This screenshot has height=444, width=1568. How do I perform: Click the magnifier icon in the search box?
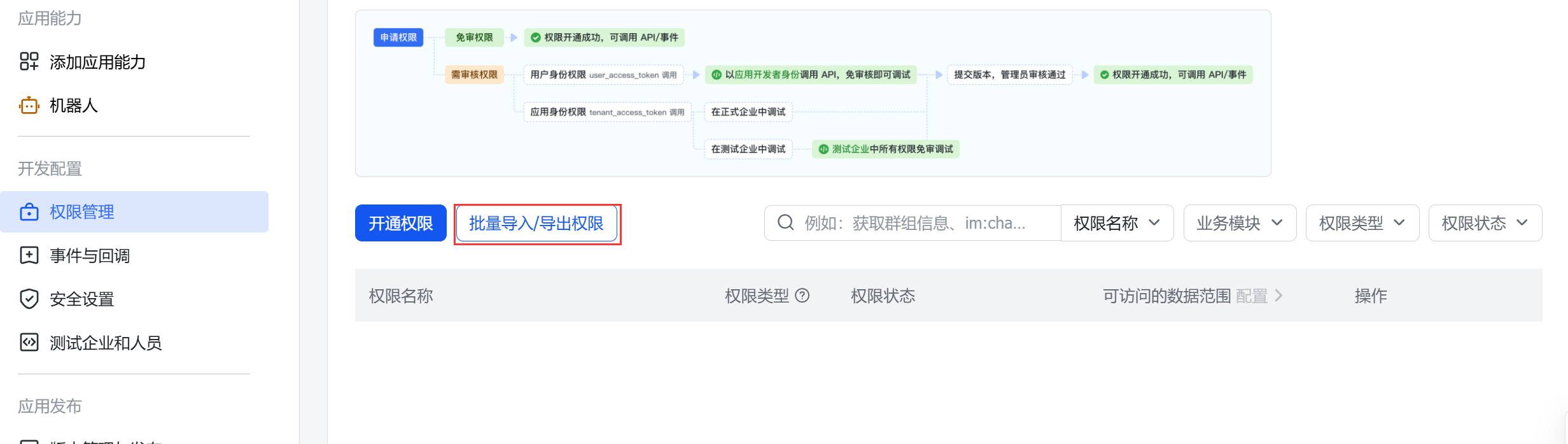coord(786,223)
